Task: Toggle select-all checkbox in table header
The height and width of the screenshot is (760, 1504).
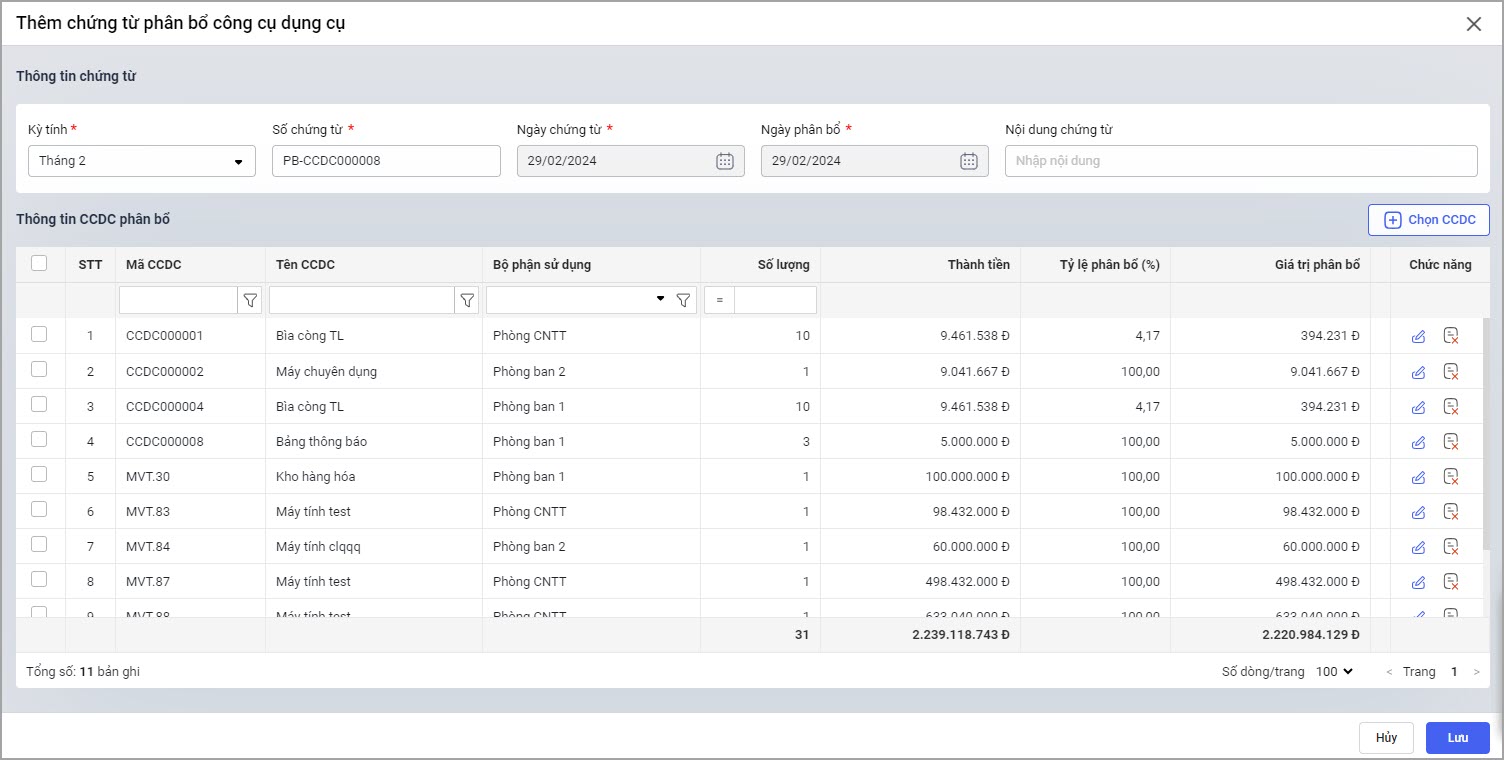Action: [39, 264]
